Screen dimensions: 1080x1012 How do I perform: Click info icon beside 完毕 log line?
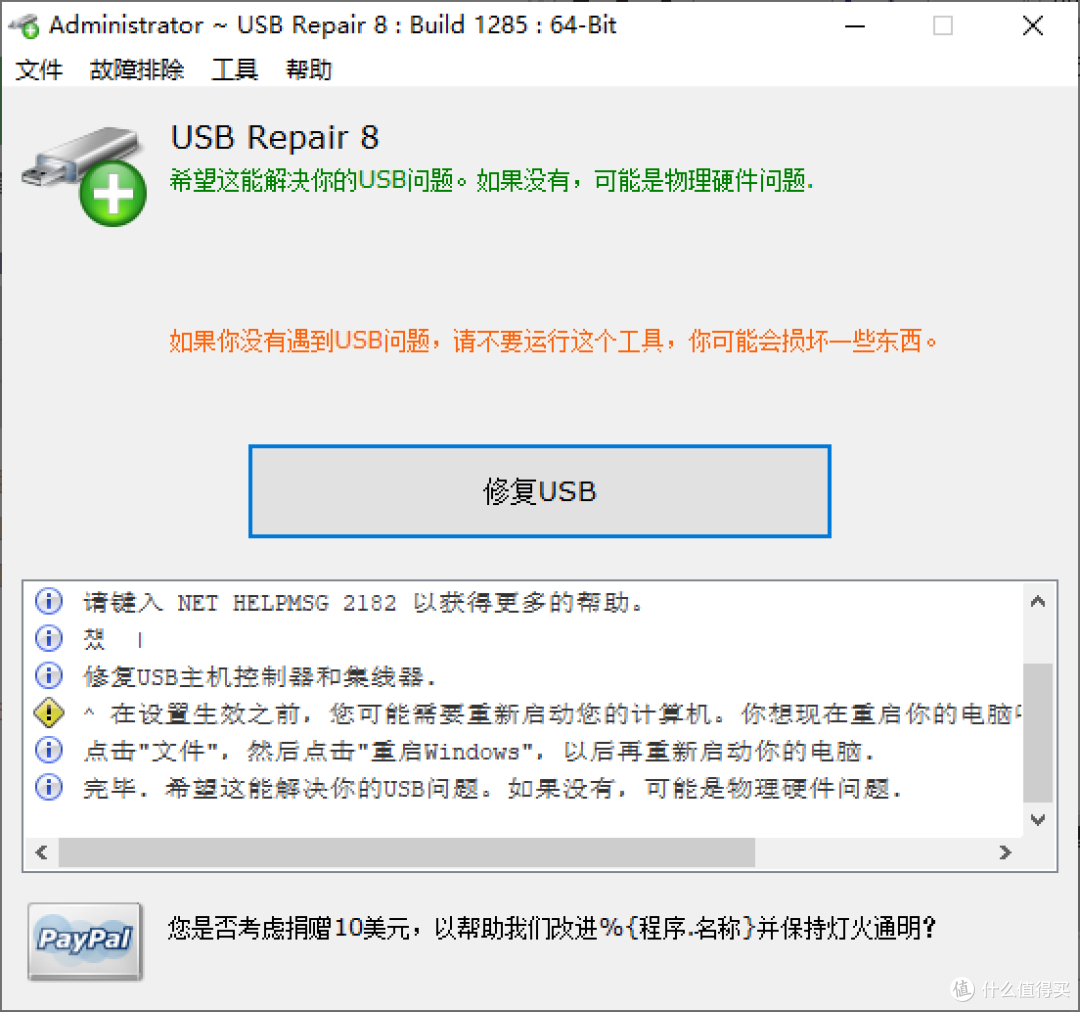pyautogui.click(x=48, y=787)
